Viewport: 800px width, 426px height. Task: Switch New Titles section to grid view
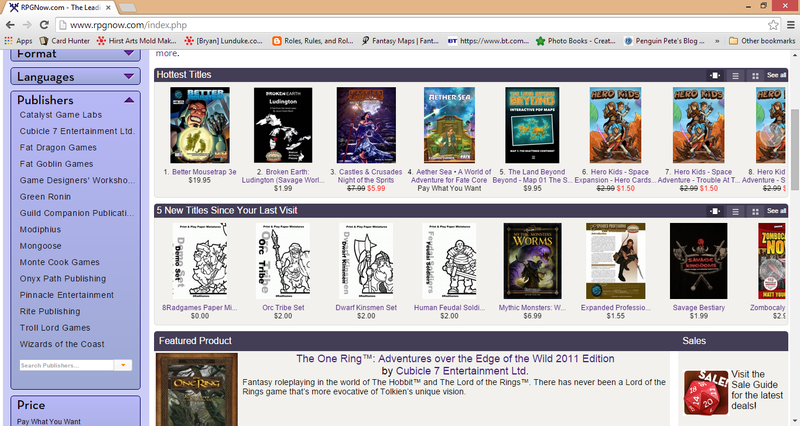click(x=755, y=211)
